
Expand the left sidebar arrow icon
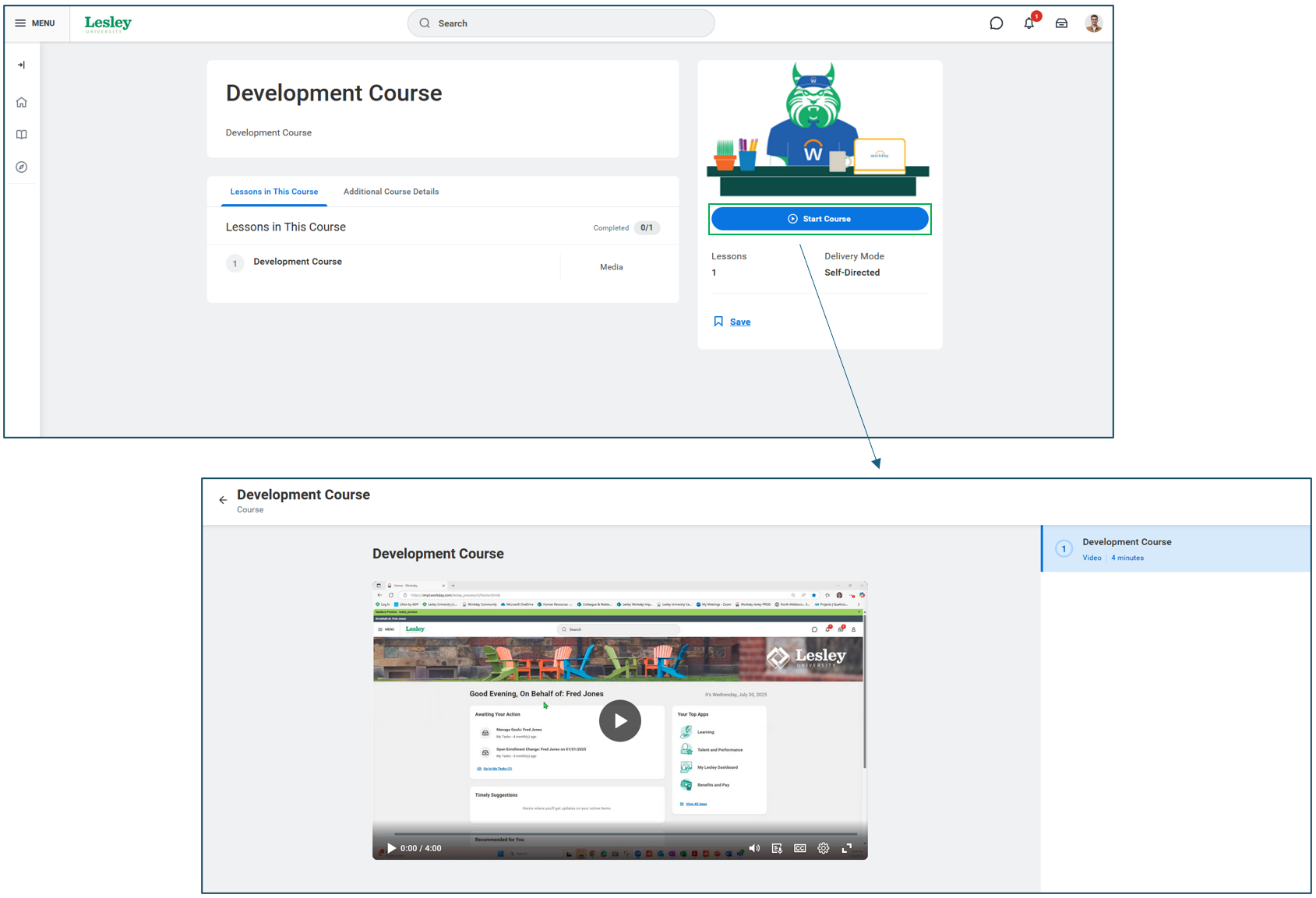(22, 65)
